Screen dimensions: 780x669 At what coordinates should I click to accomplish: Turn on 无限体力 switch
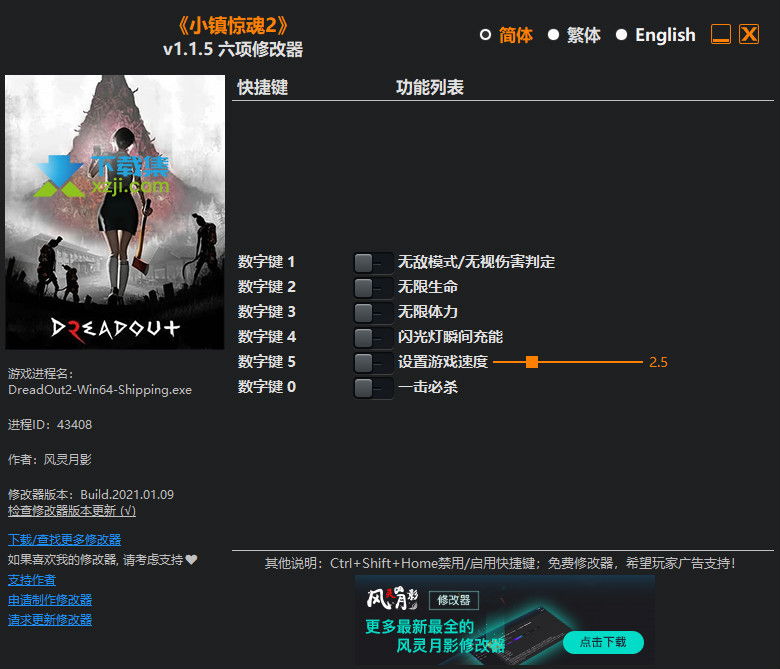click(373, 313)
